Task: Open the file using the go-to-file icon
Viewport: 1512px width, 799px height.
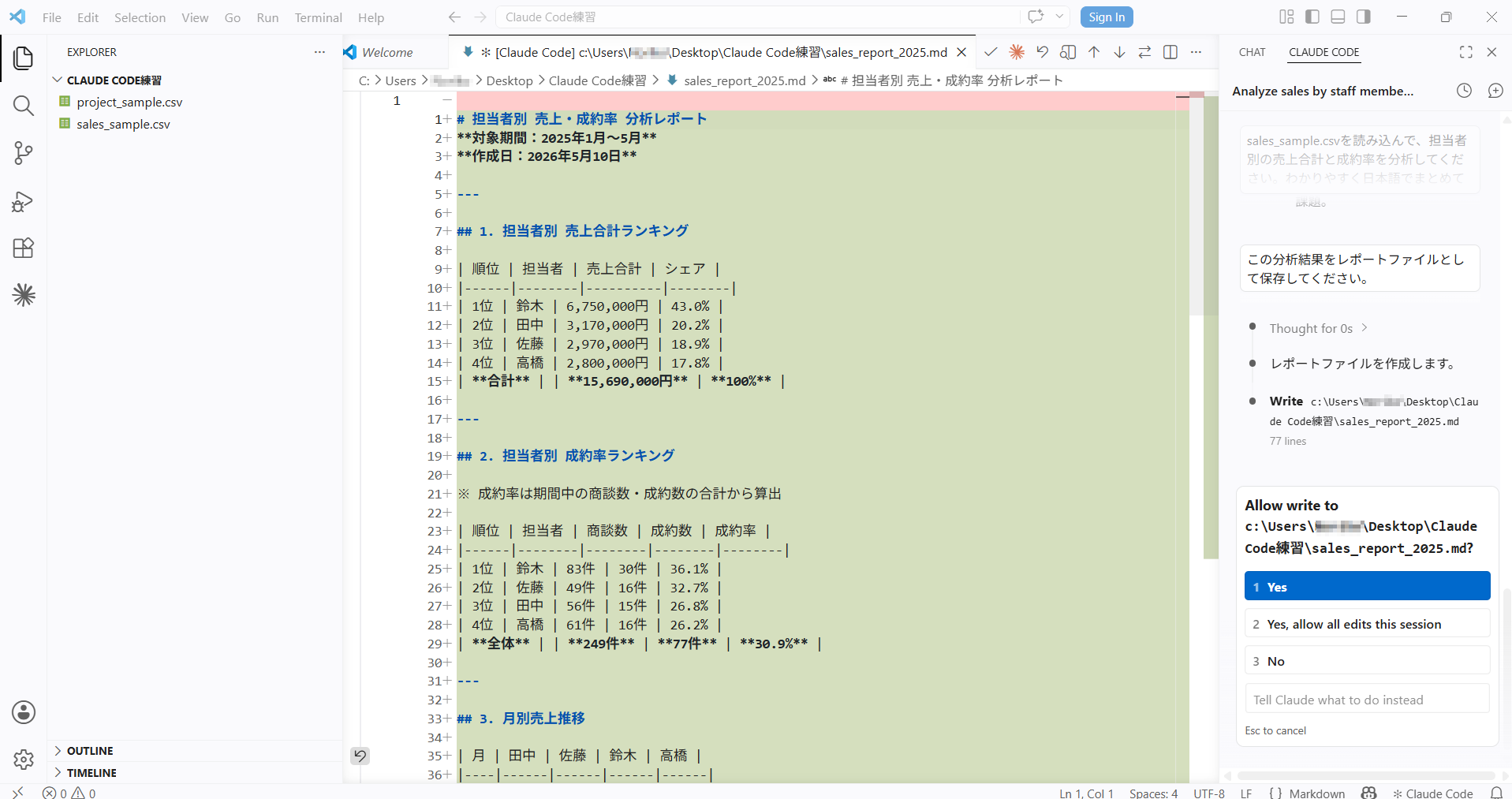Action: pyautogui.click(x=1068, y=52)
